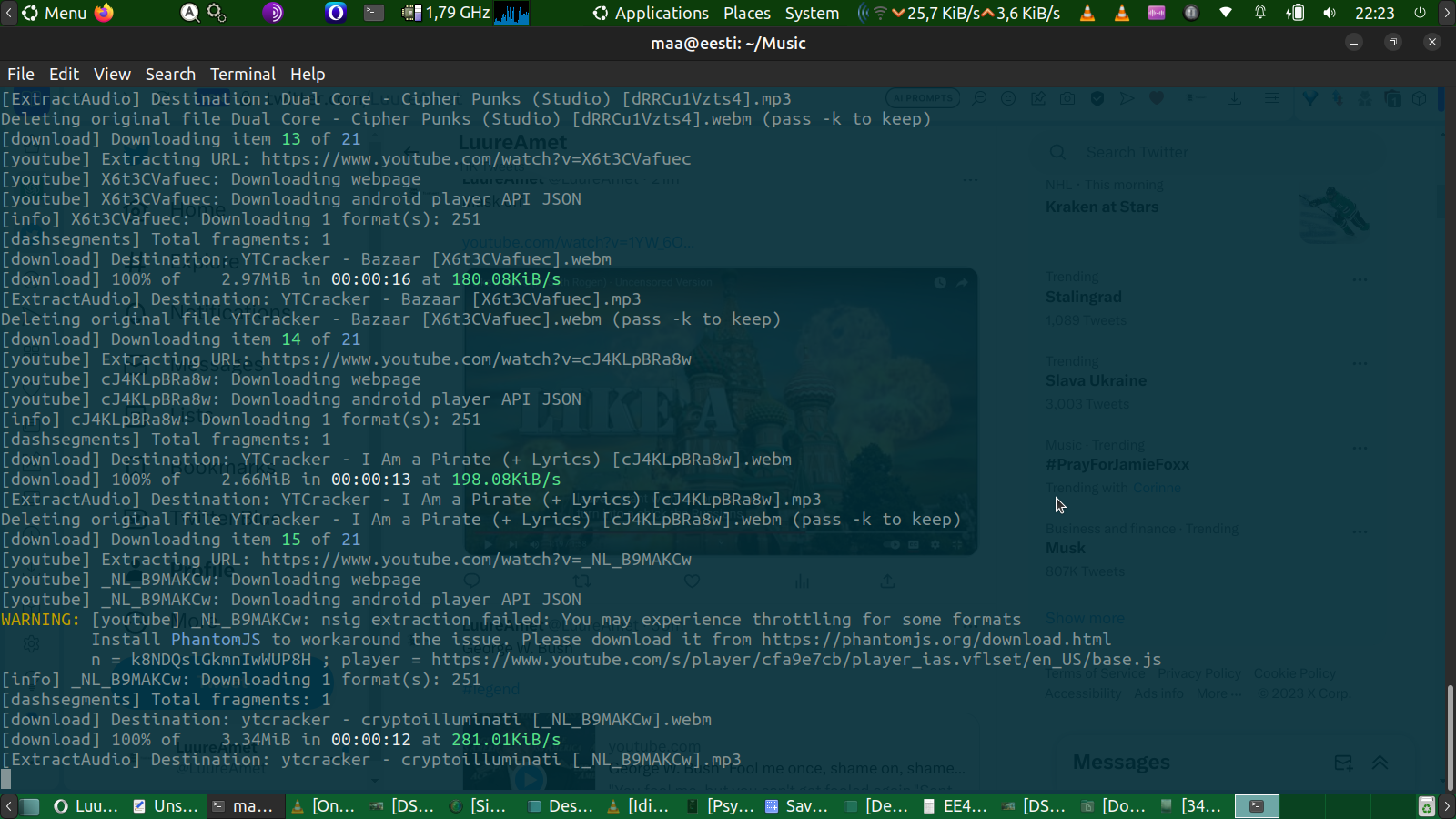Open the volume speaker indicator
This screenshot has width=1456, height=819.
tap(1330, 13)
